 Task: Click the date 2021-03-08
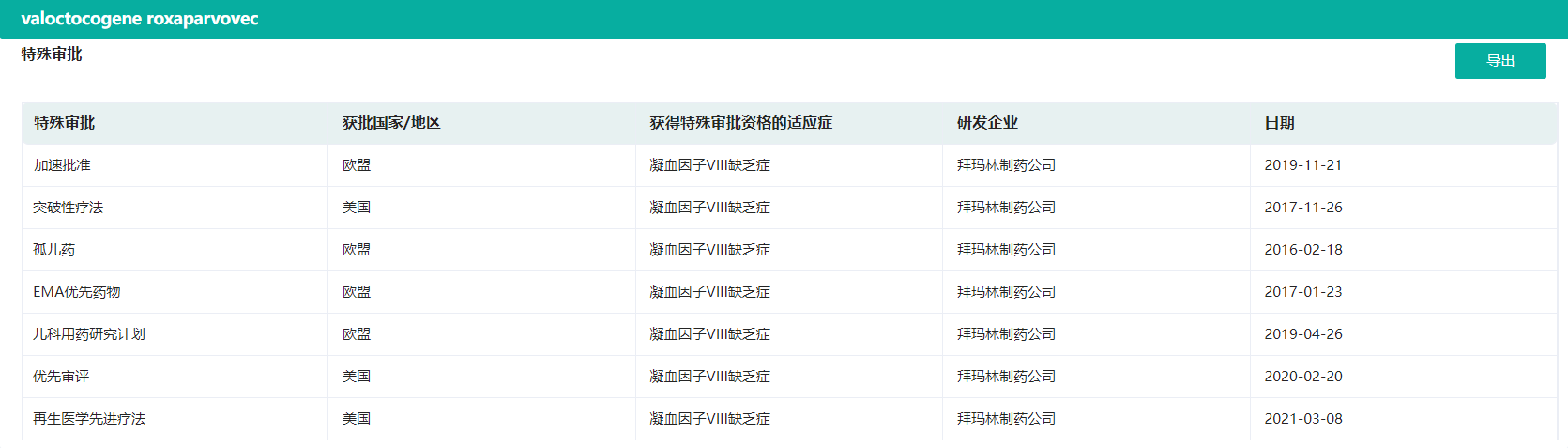[x=1302, y=419]
